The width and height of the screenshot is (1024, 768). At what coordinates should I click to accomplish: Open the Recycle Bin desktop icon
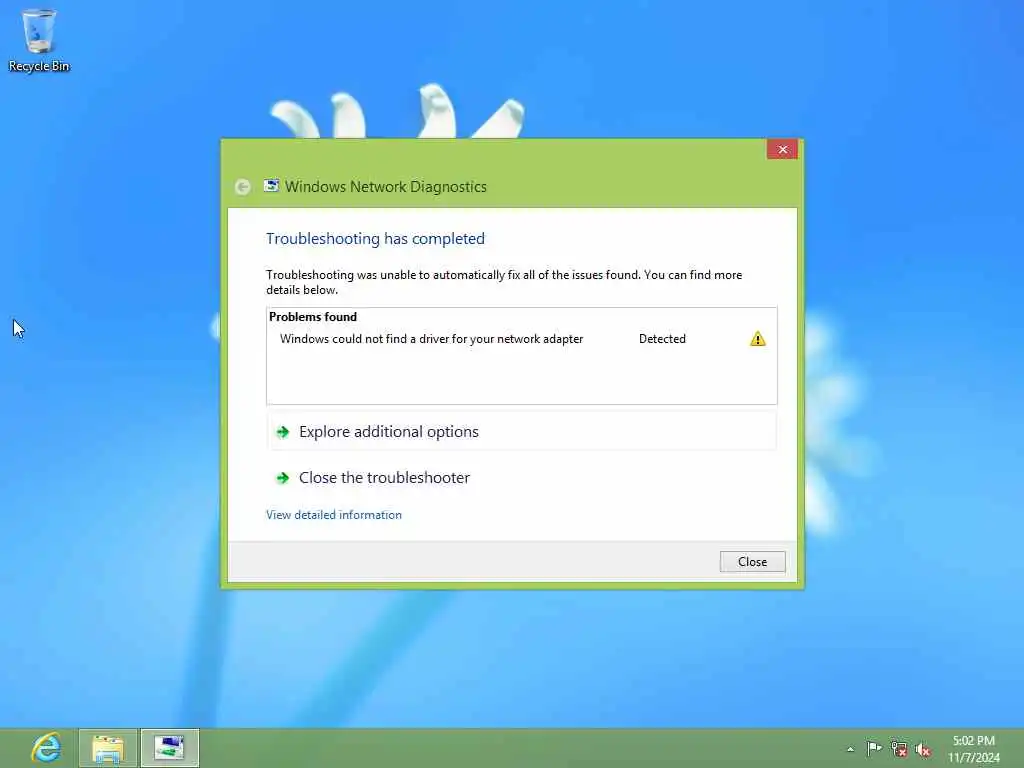coord(39,40)
